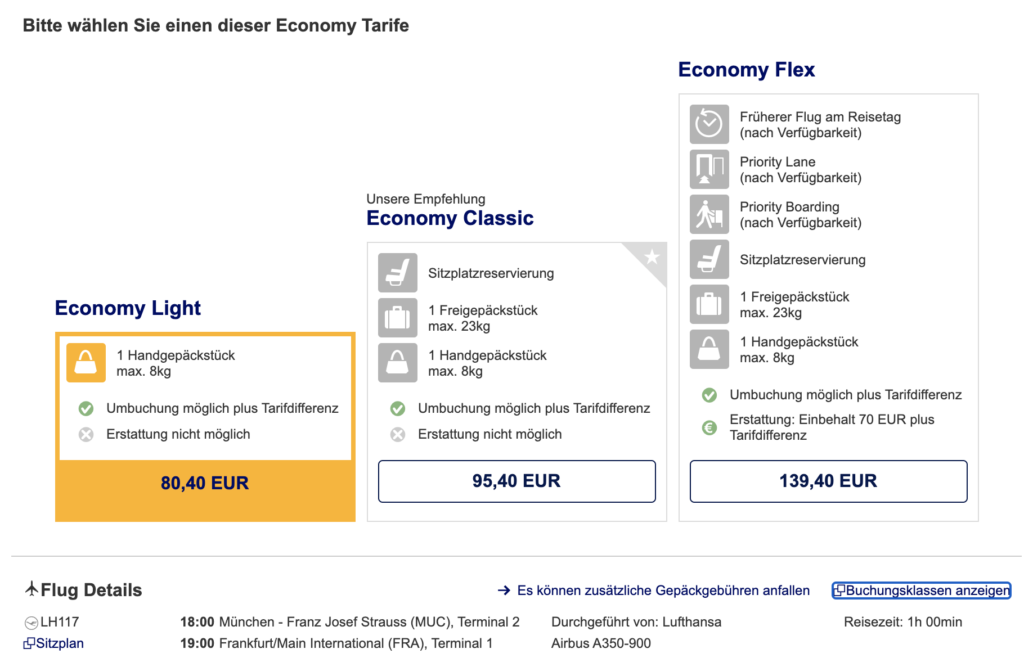Click the Economy Light handbag icon
The height and width of the screenshot is (658, 1024).
86,363
